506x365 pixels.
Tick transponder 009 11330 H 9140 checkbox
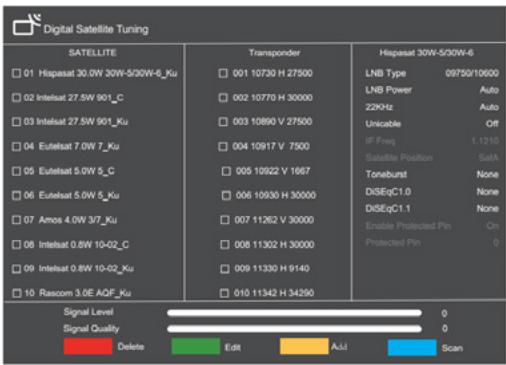click(225, 269)
